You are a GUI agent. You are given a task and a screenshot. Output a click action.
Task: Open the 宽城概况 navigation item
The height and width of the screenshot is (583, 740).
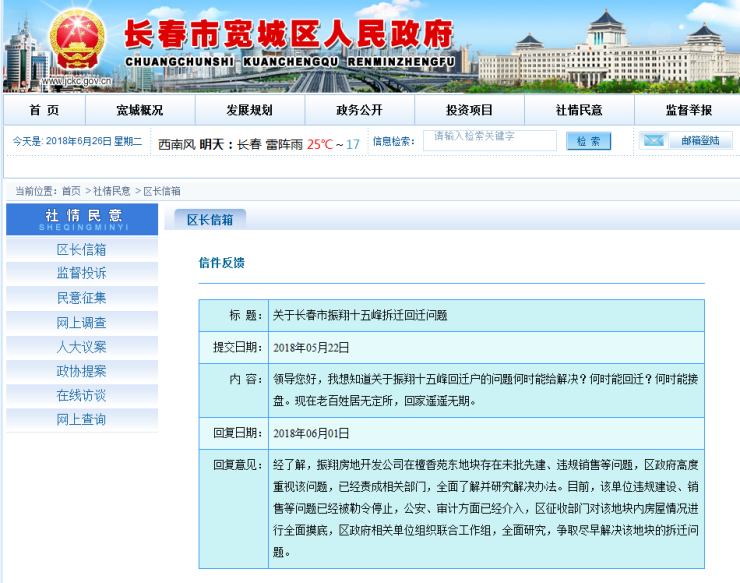click(x=140, y=110)
